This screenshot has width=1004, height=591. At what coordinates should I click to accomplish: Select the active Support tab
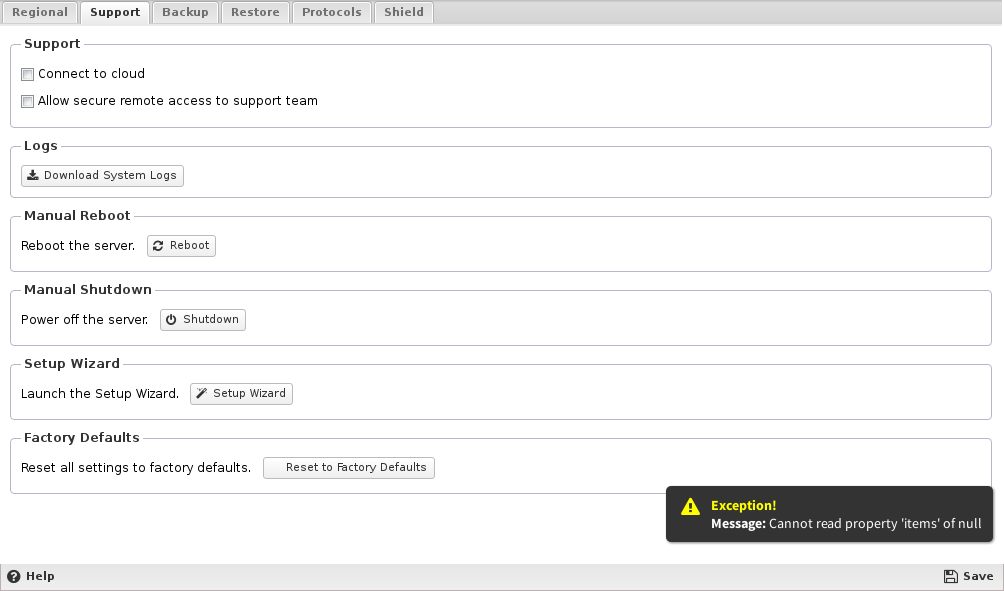pyautogui.click(x=115, y=12)
